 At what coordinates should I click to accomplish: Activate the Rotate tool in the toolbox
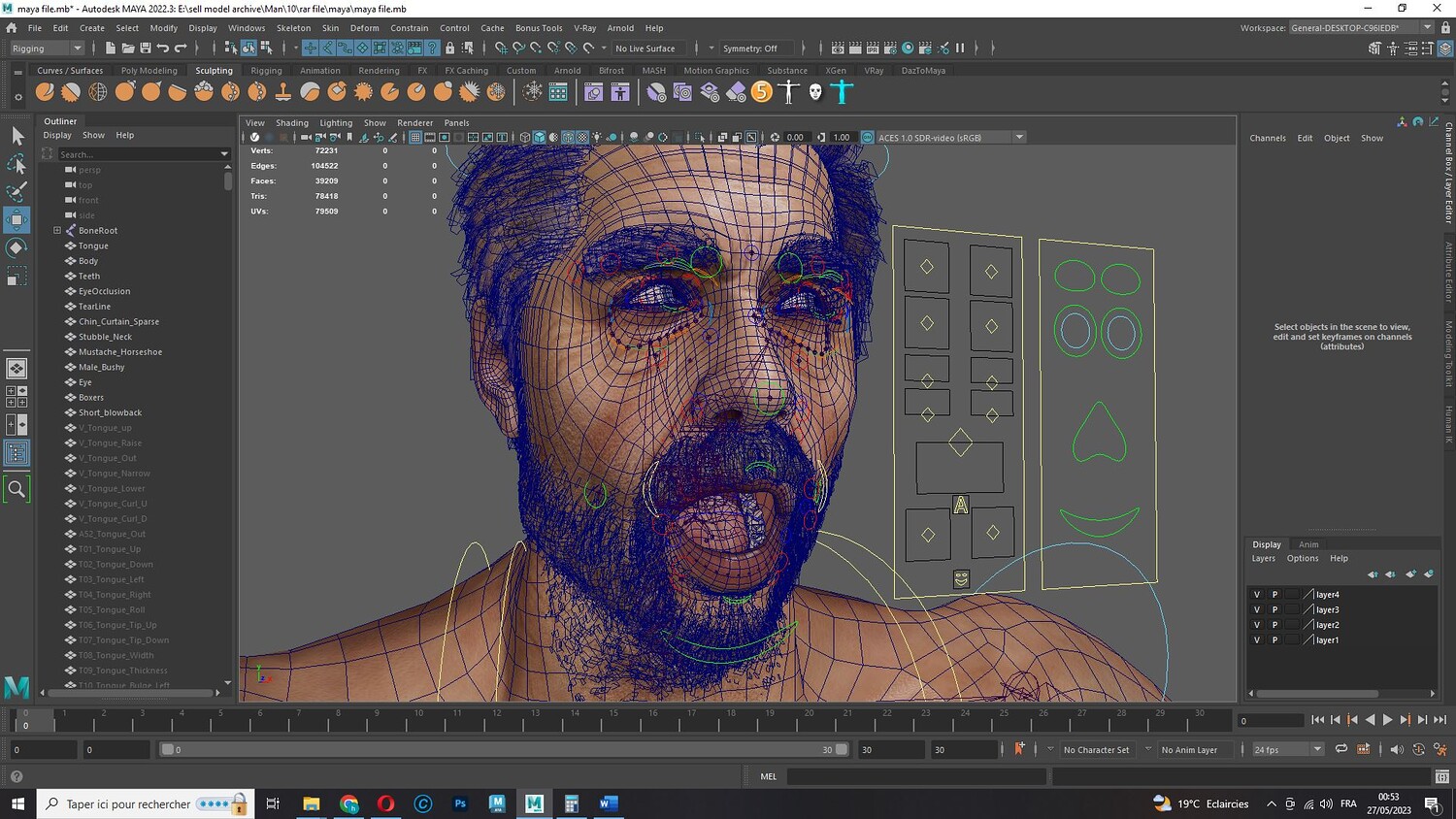pyautogui.click(x=17, y=248)
